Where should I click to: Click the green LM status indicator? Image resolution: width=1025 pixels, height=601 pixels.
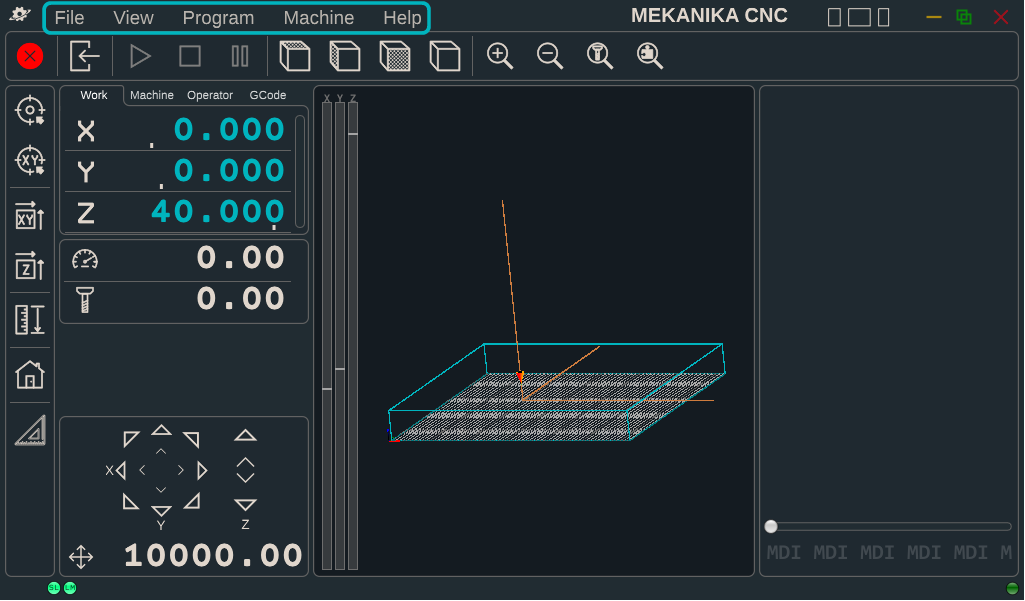(x=70, y=588)
